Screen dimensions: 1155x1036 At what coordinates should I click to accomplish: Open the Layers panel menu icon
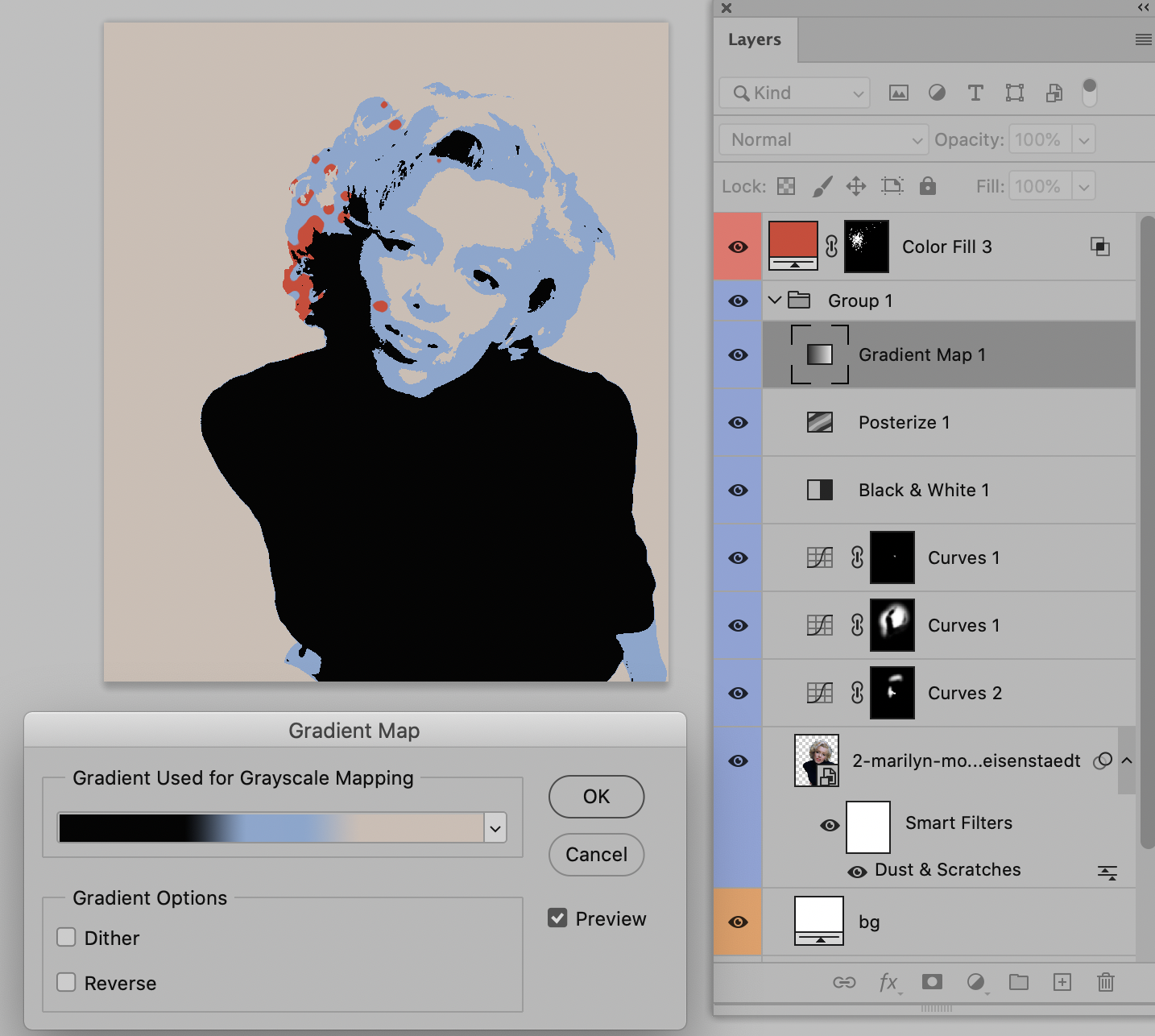(x=1143, y=39)
